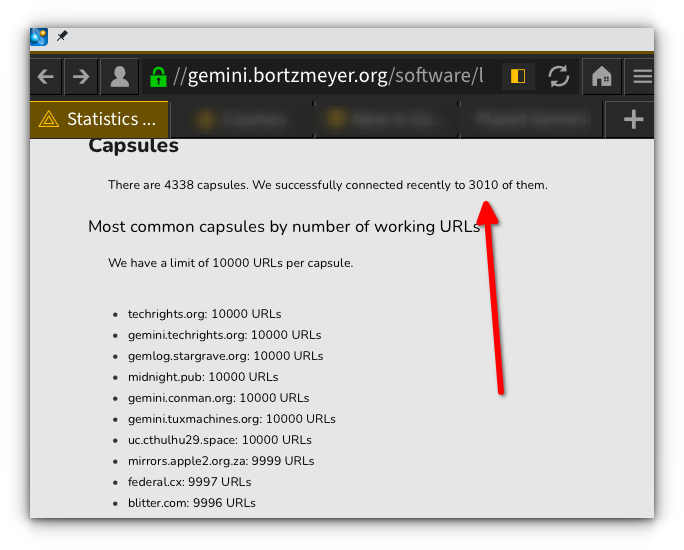Toggle the yellow sidebar panel icon
This screenshot has width=684, height=550.
pos(518,76)
